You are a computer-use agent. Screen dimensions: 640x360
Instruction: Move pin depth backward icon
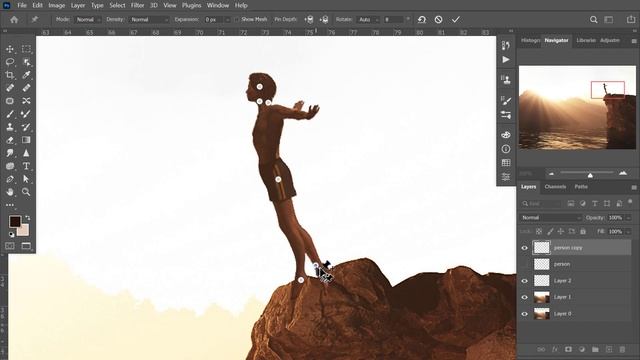coord(324,20)
